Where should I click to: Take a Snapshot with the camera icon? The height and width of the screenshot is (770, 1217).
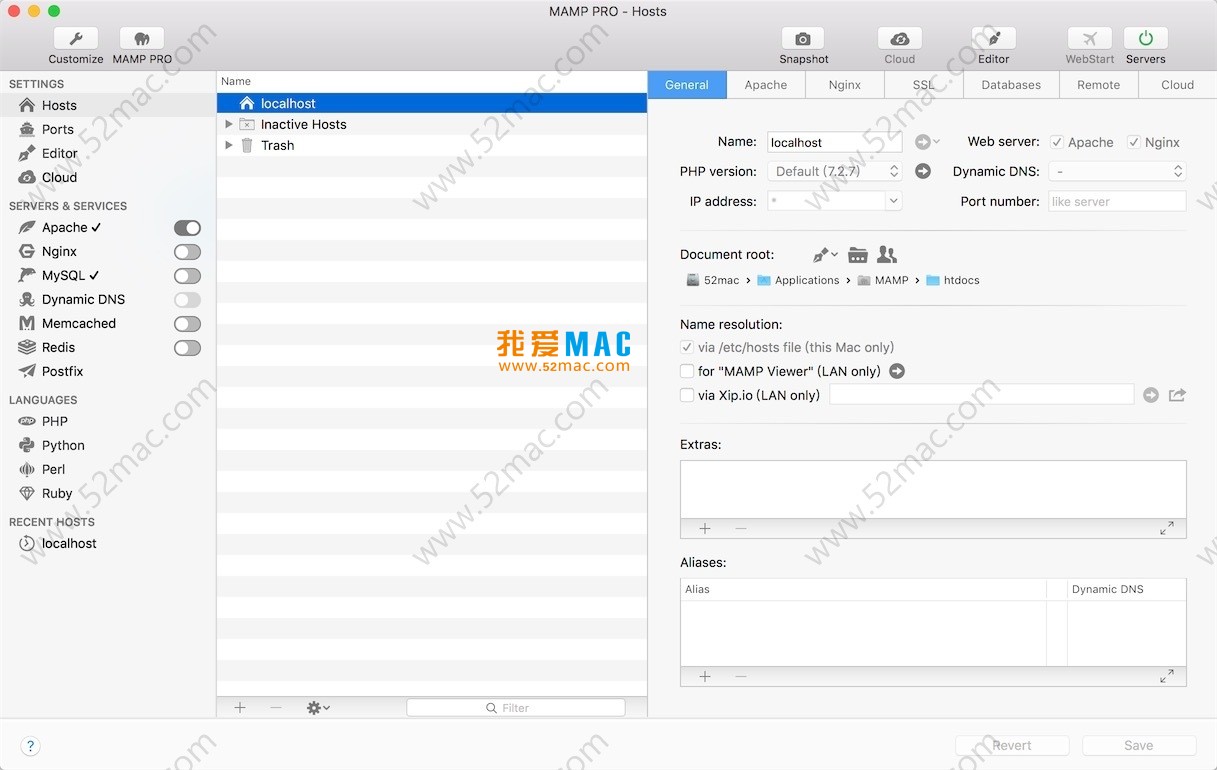pos(803,39)
